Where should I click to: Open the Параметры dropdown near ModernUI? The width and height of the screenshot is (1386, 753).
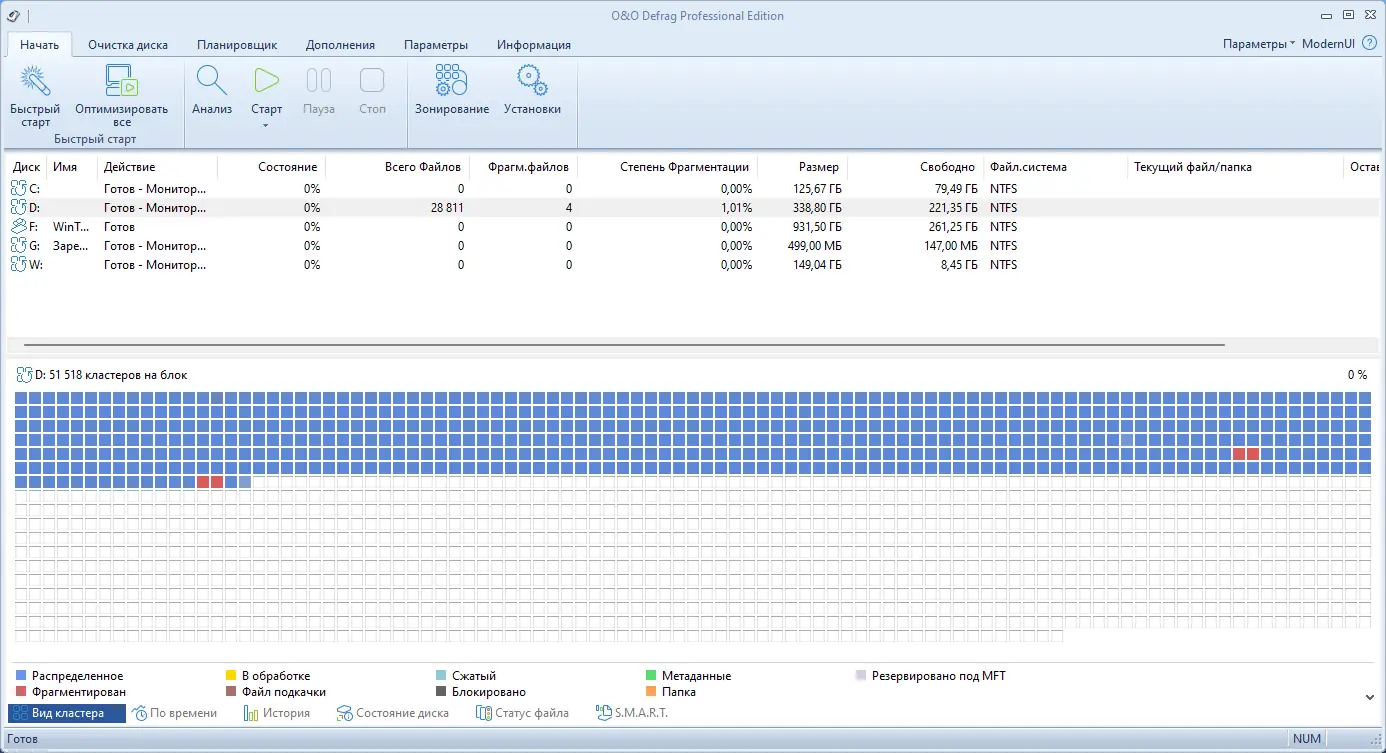[x=1255, y=44]
